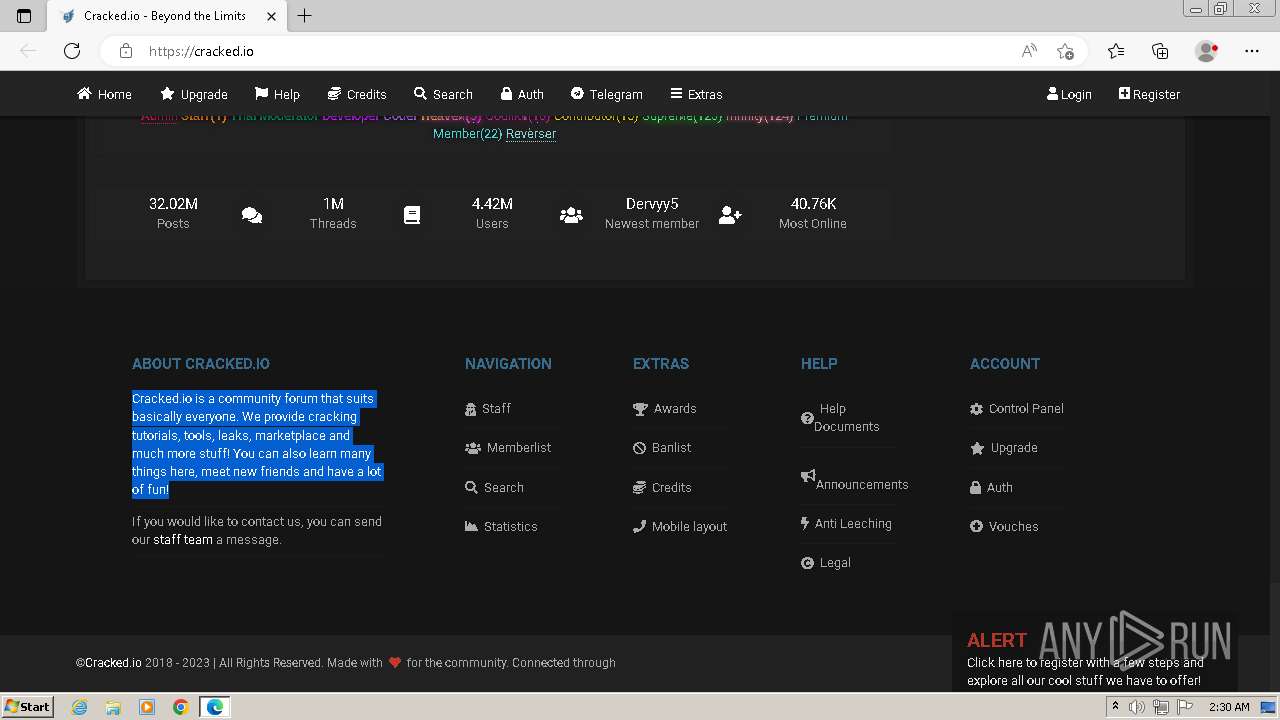Click the Login link
The width and height of the screenshot is (1280, 720).
click(x=1069, y=94)
